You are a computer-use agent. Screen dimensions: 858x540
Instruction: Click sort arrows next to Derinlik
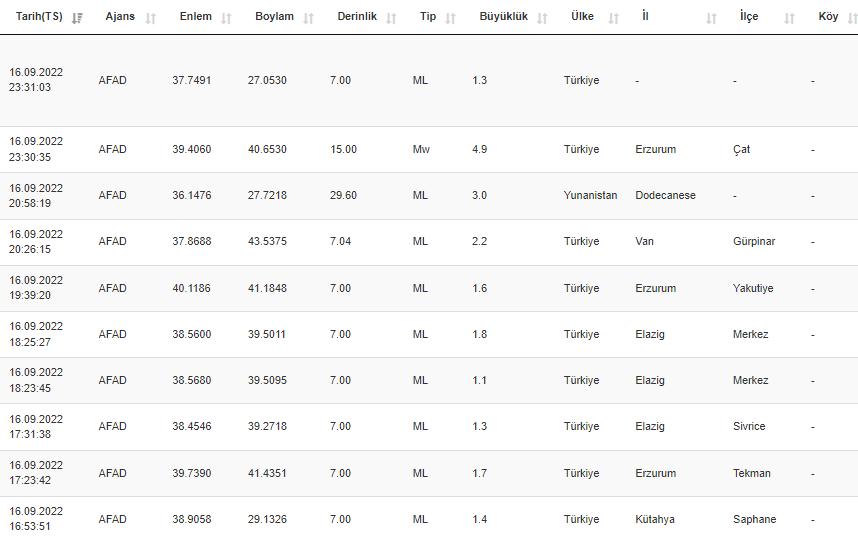(x=391, y=18)
